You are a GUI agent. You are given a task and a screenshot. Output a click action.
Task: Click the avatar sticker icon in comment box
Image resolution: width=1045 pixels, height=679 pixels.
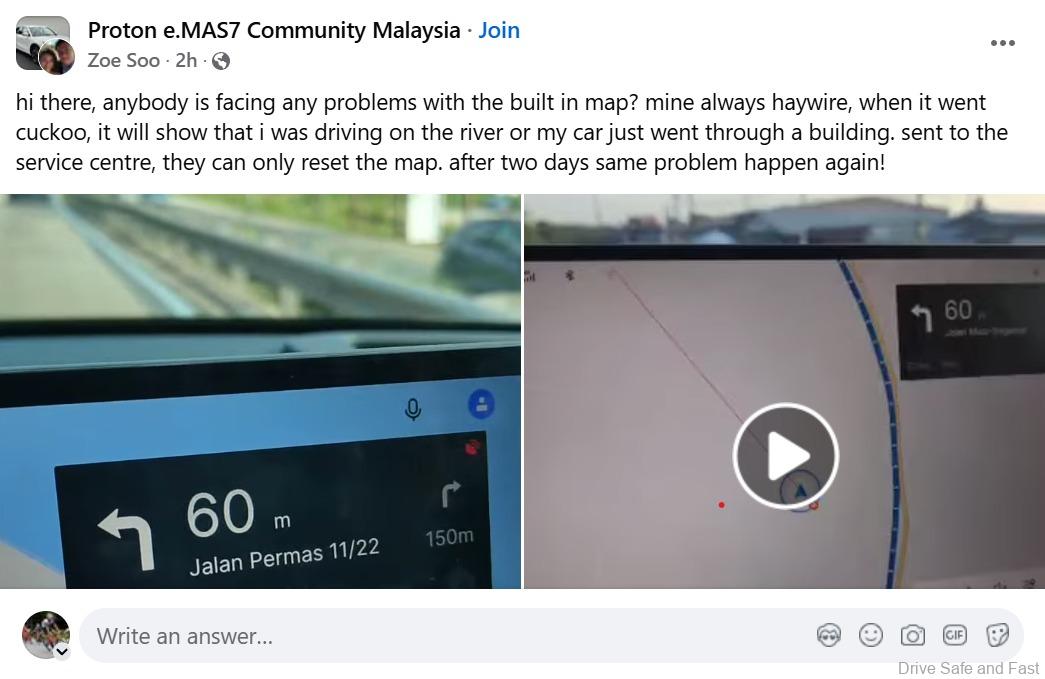click(x=828, y=635)
